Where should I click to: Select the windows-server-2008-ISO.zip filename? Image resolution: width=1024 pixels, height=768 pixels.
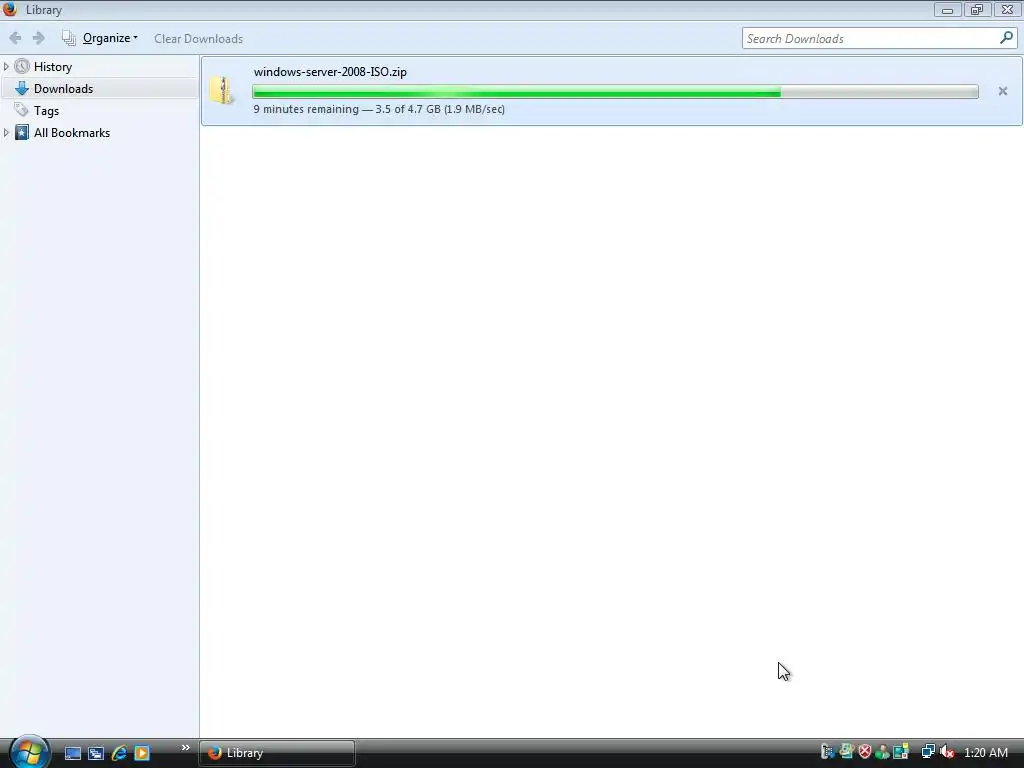(x=330, y=72)
